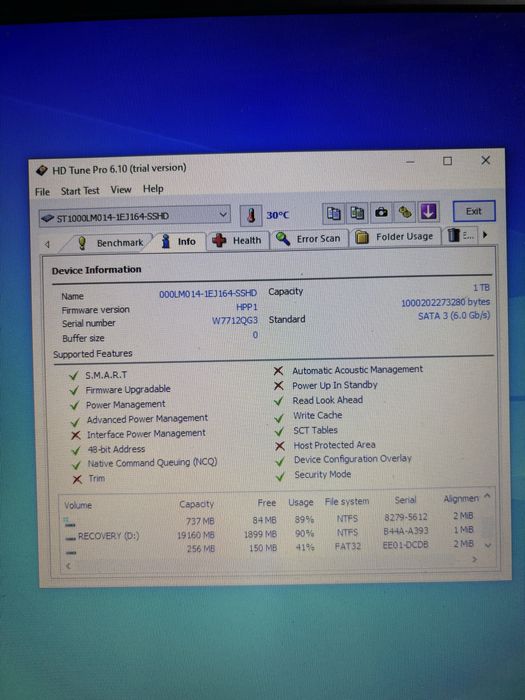This screenshot has width=525, height=700.
Task: Copy info to clipboard icon
Action: (333, 213)
